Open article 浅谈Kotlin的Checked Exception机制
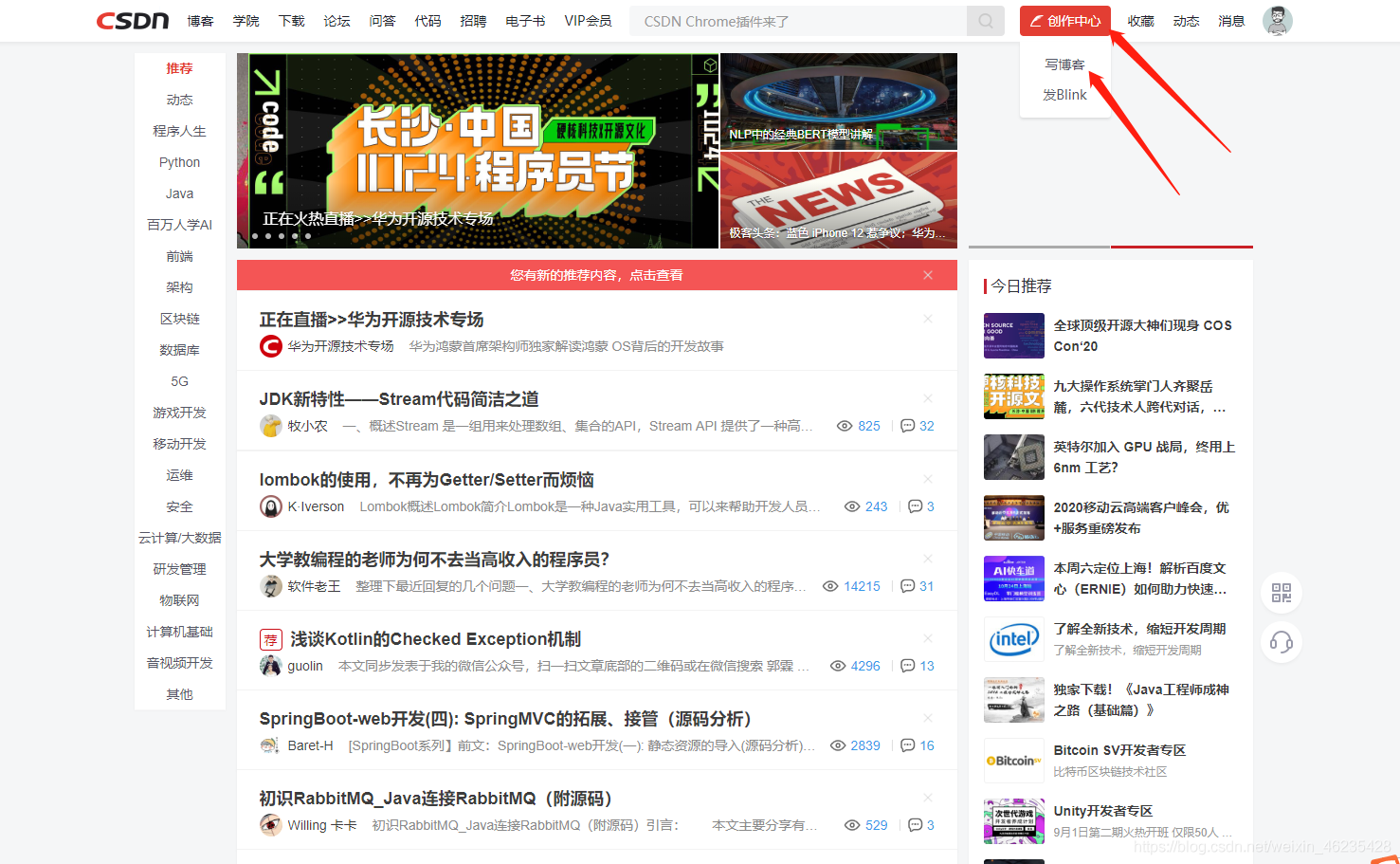1400x864 pixels. 435,639
